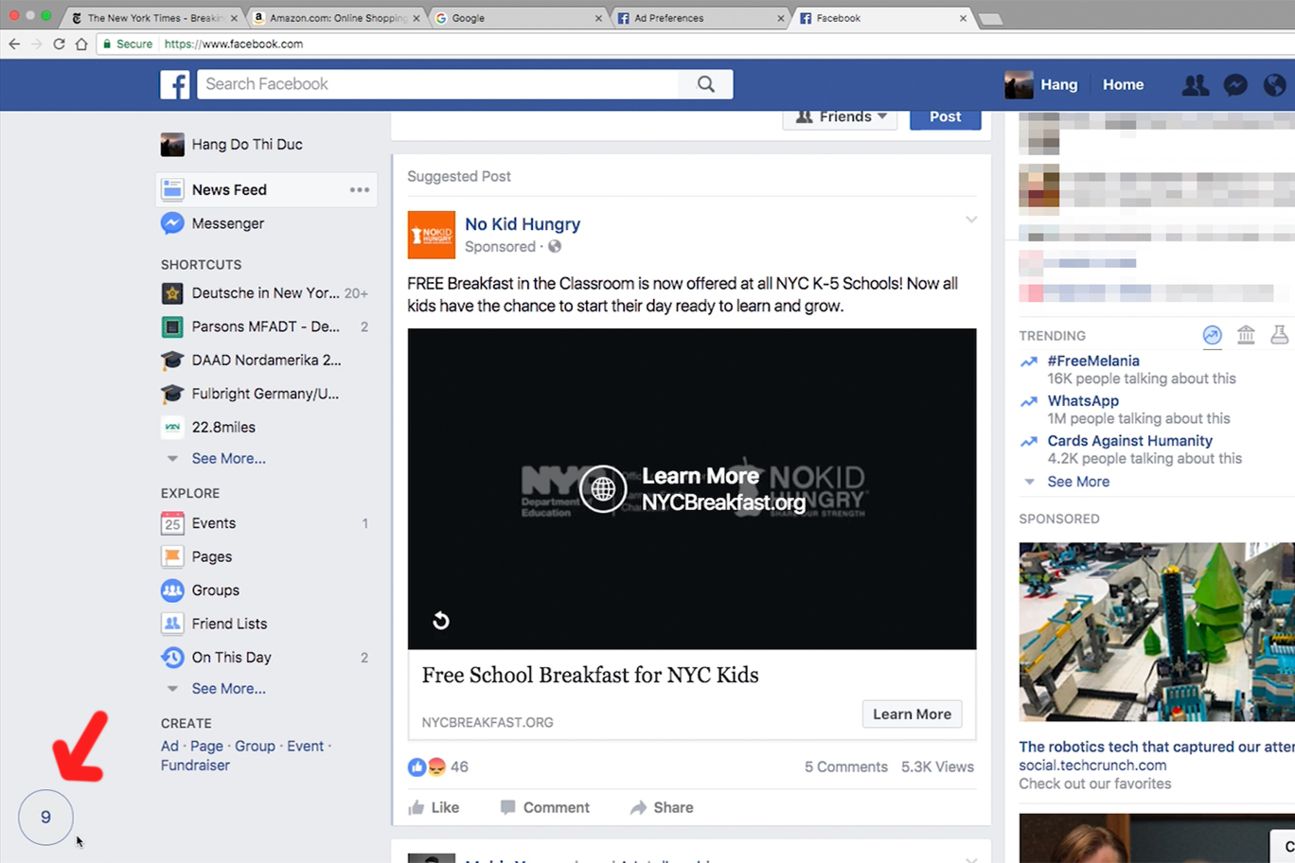Switch to the Google tab

pyautogui.click(x=517, y=18)
